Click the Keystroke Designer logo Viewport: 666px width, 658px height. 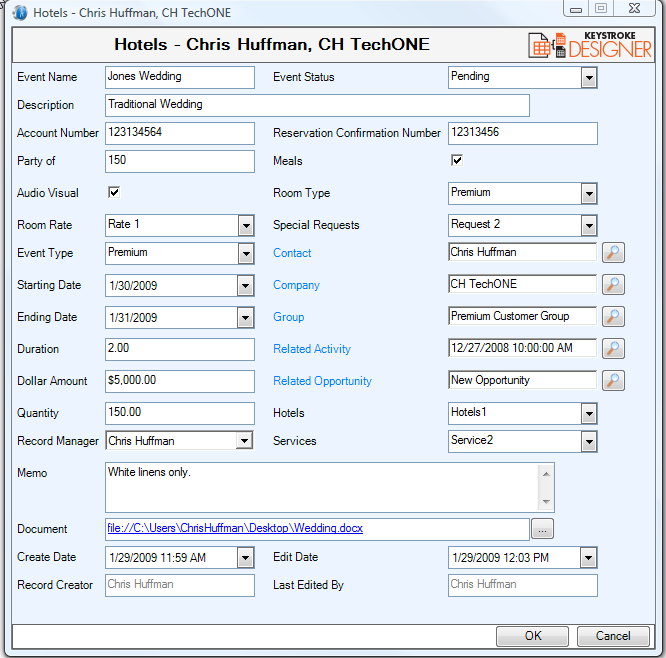(x=589, y=45)
